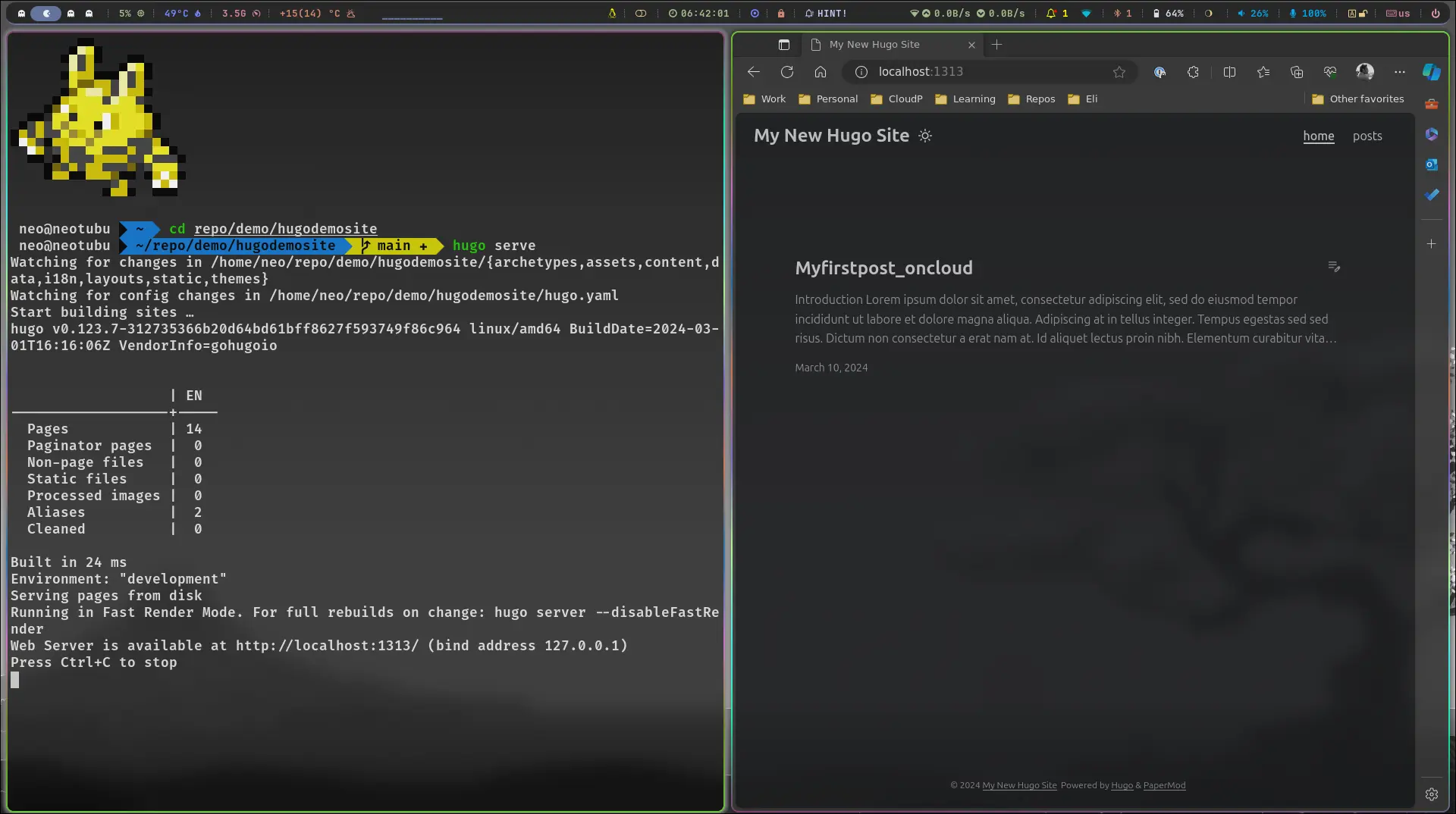1456x814 pixels.
Task: Open browser essentials heartbeat icon
Action: [x=1330, y=72]
